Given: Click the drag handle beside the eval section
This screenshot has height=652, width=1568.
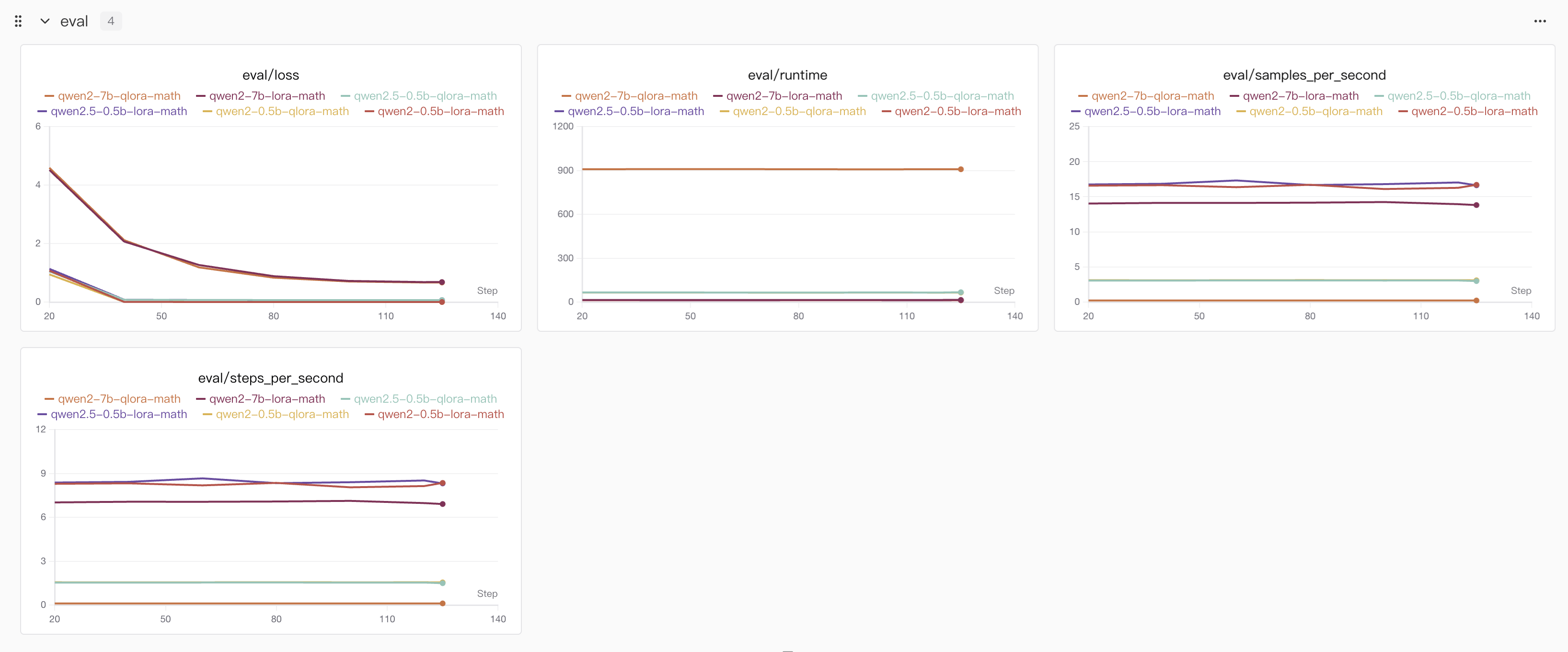Looking at the screenshot, I should click(18, 21).
